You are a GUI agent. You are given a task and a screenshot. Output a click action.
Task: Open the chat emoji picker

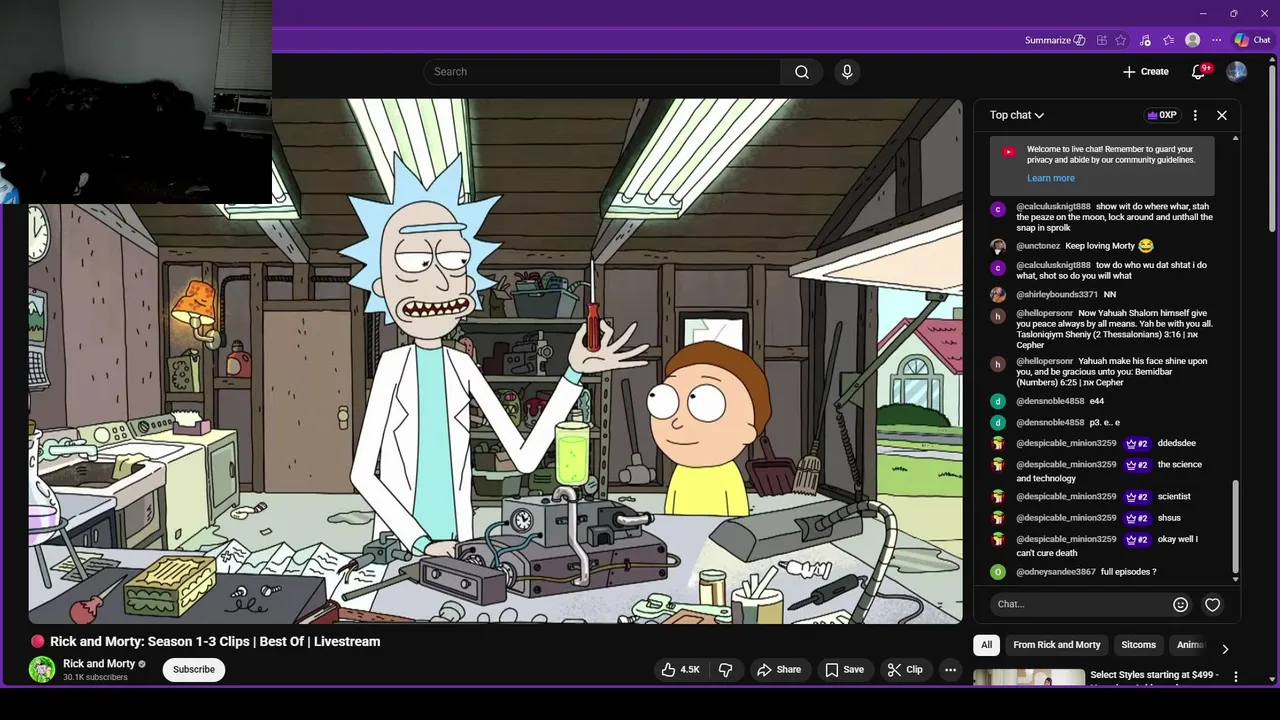[1181, 604]
